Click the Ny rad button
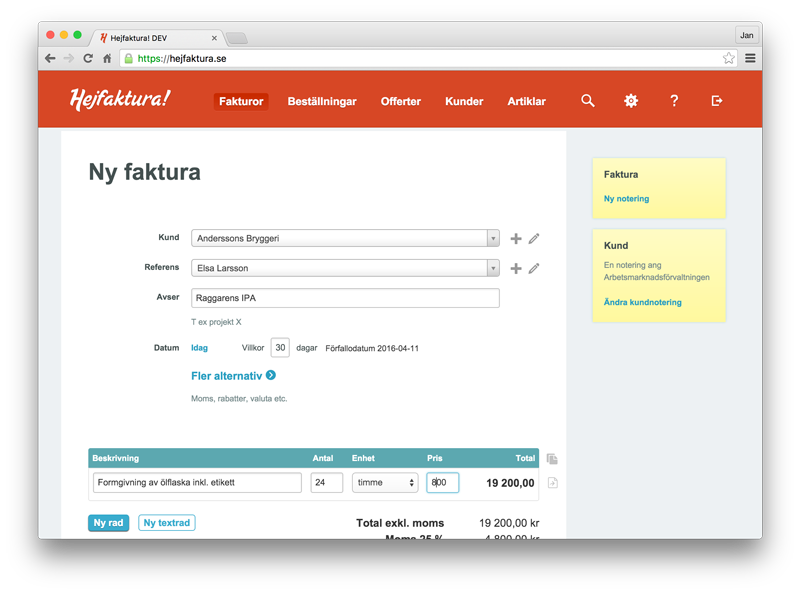This screenshot has width=800, height=593. point(109,523)
